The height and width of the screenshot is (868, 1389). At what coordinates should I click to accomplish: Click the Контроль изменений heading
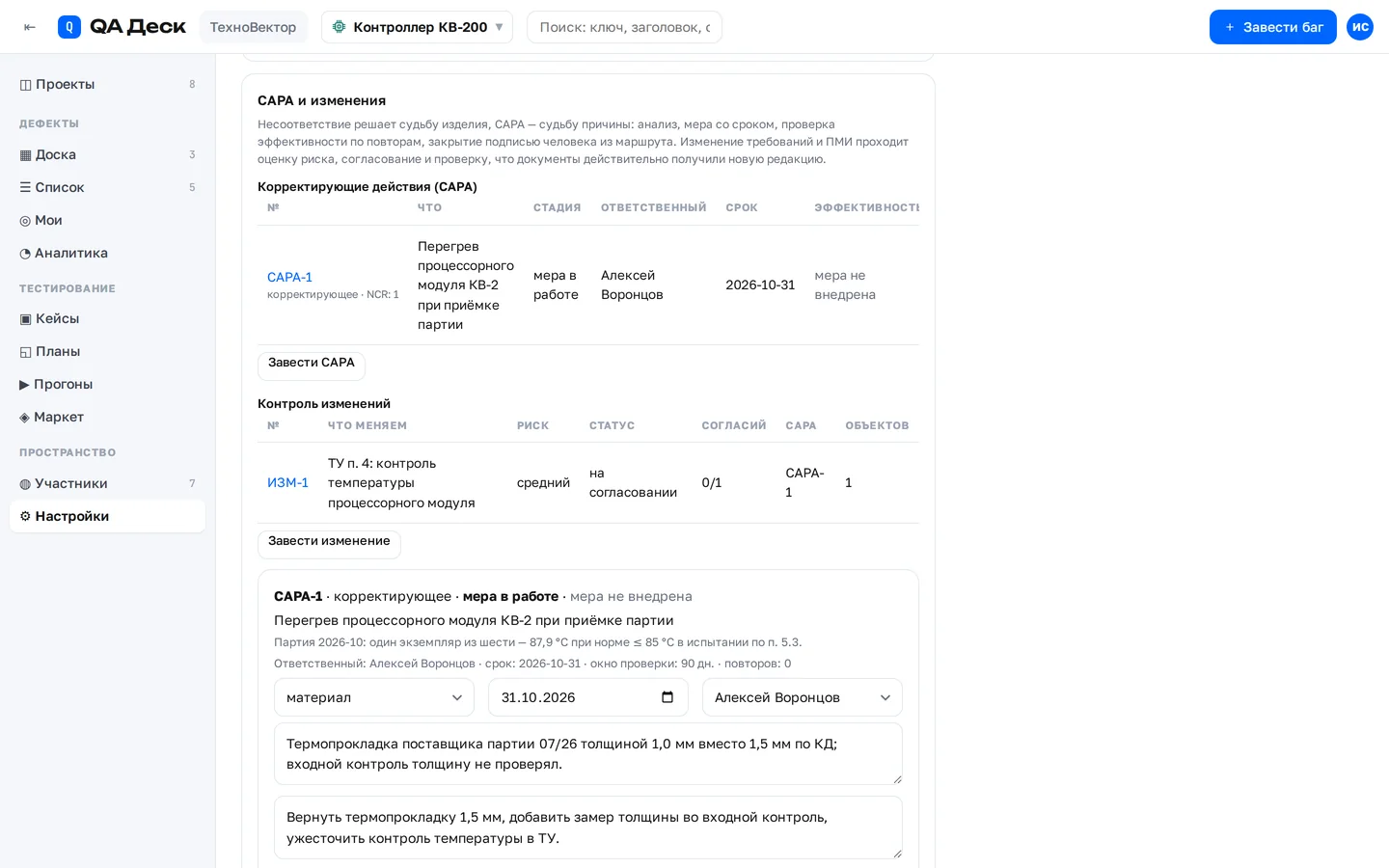click(324, 404)
